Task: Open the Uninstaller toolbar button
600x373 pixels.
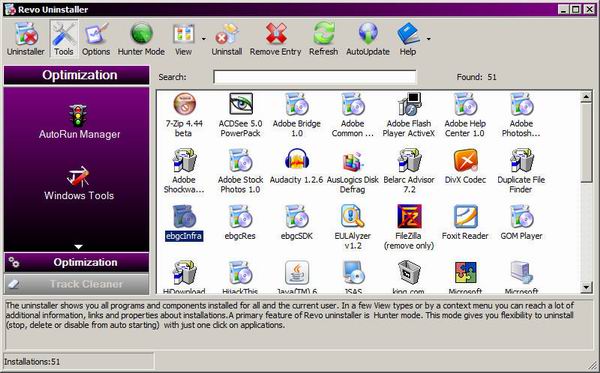Action: coord(26,39)
